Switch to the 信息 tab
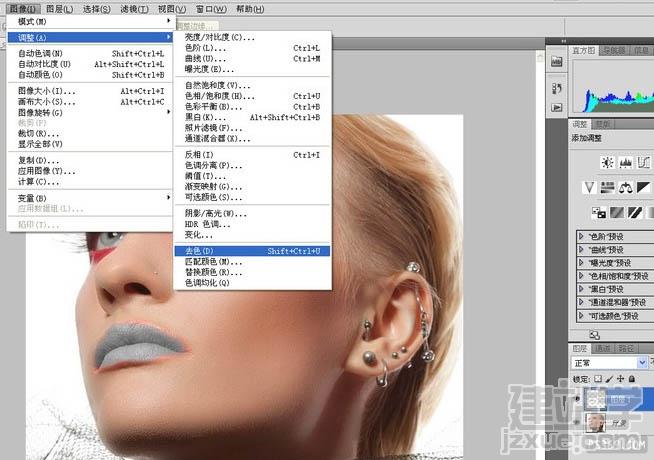 641,50
